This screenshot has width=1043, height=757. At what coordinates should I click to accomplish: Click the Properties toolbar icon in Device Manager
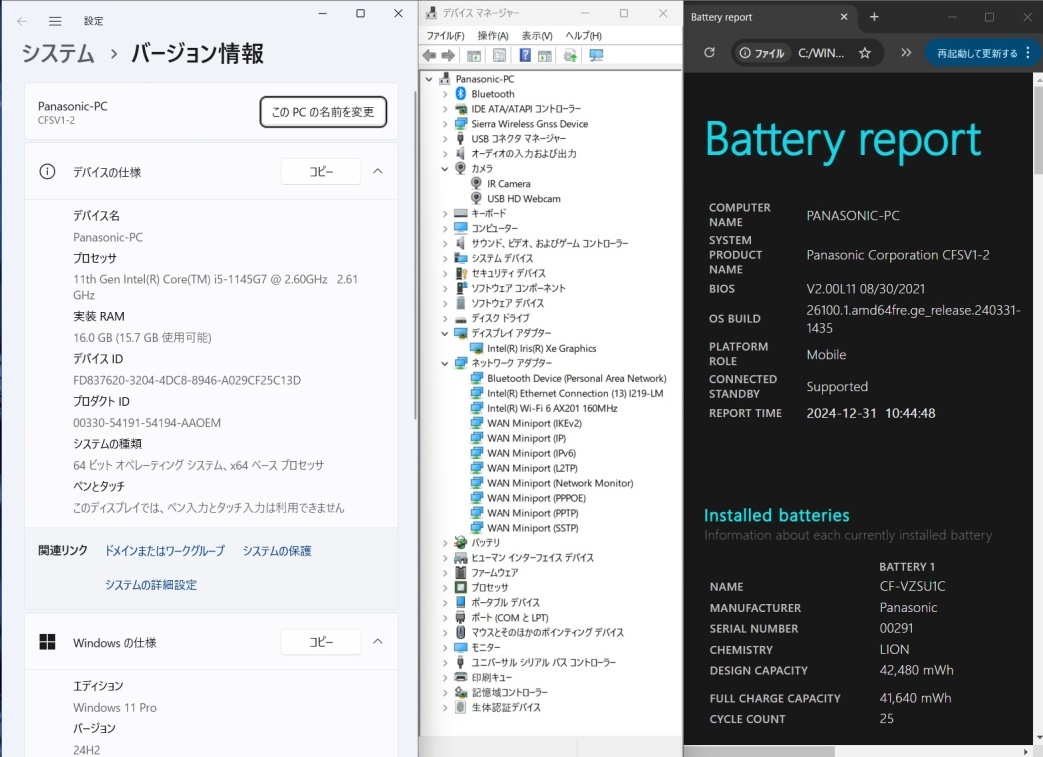500,56
